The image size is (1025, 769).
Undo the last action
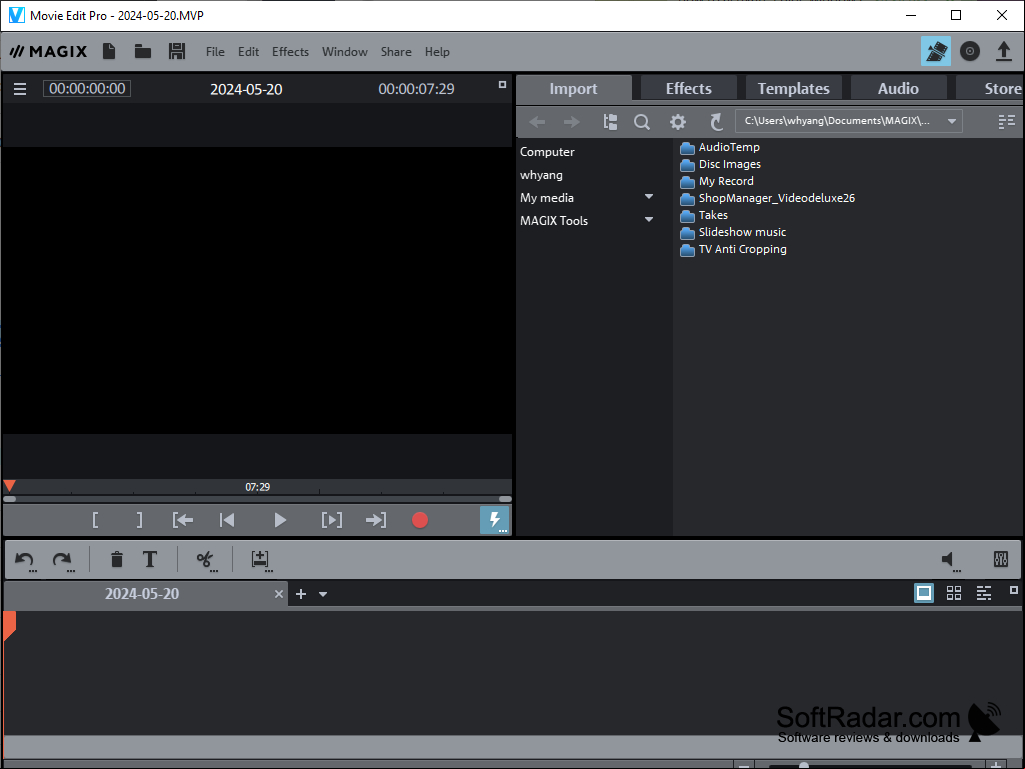(x=25, y=560)
